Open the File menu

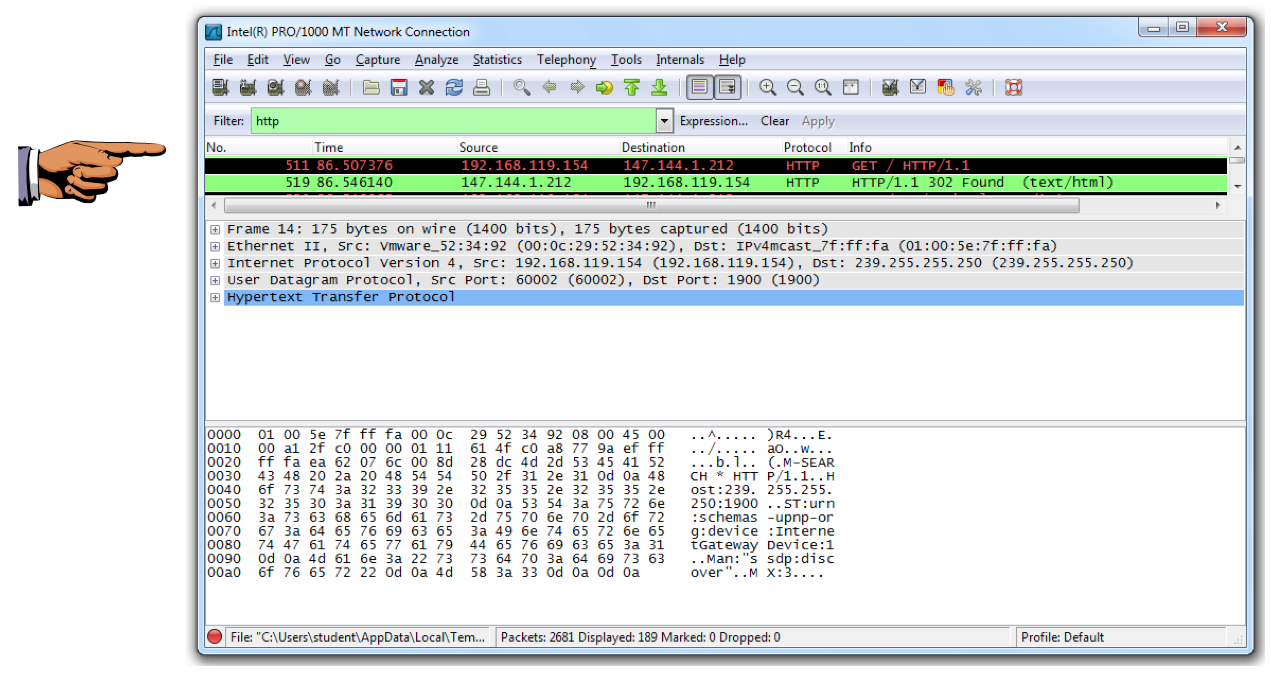(223, 60)
